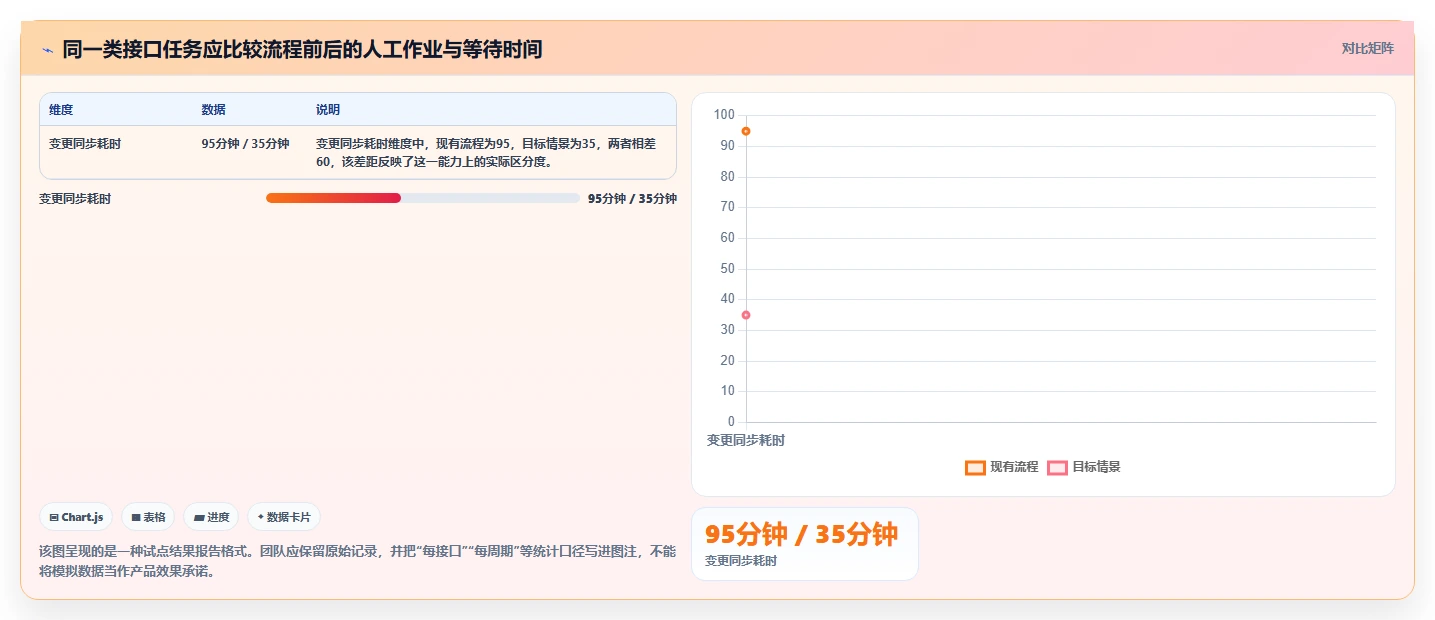Click the 对比矩阵 label in header
Screen dimensions: 1435x620
(x=1367, y=49)
